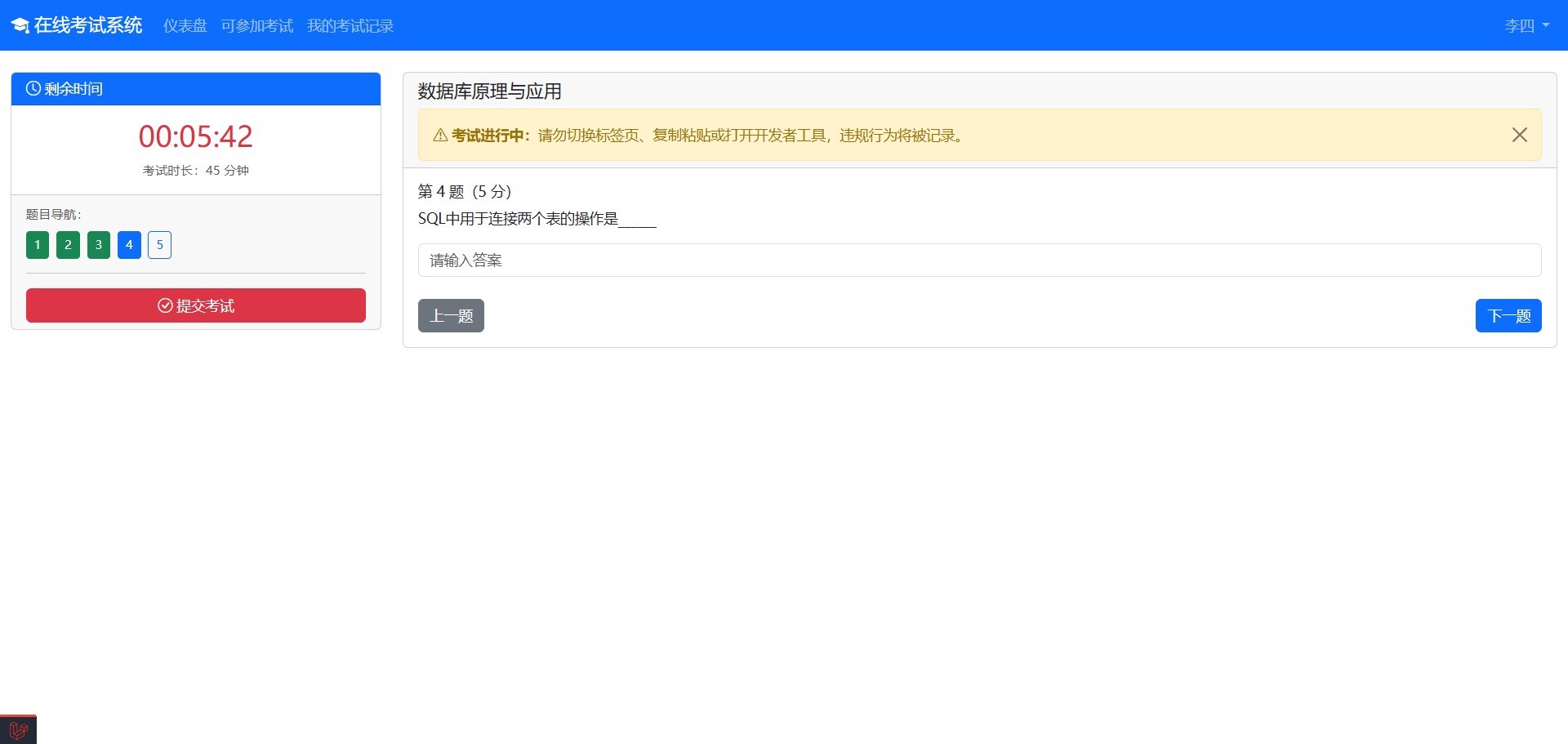Click the SQL中用于连接两个表的操作是 question text
Viewport: 1568px width, 744px height.
[537, 219]
